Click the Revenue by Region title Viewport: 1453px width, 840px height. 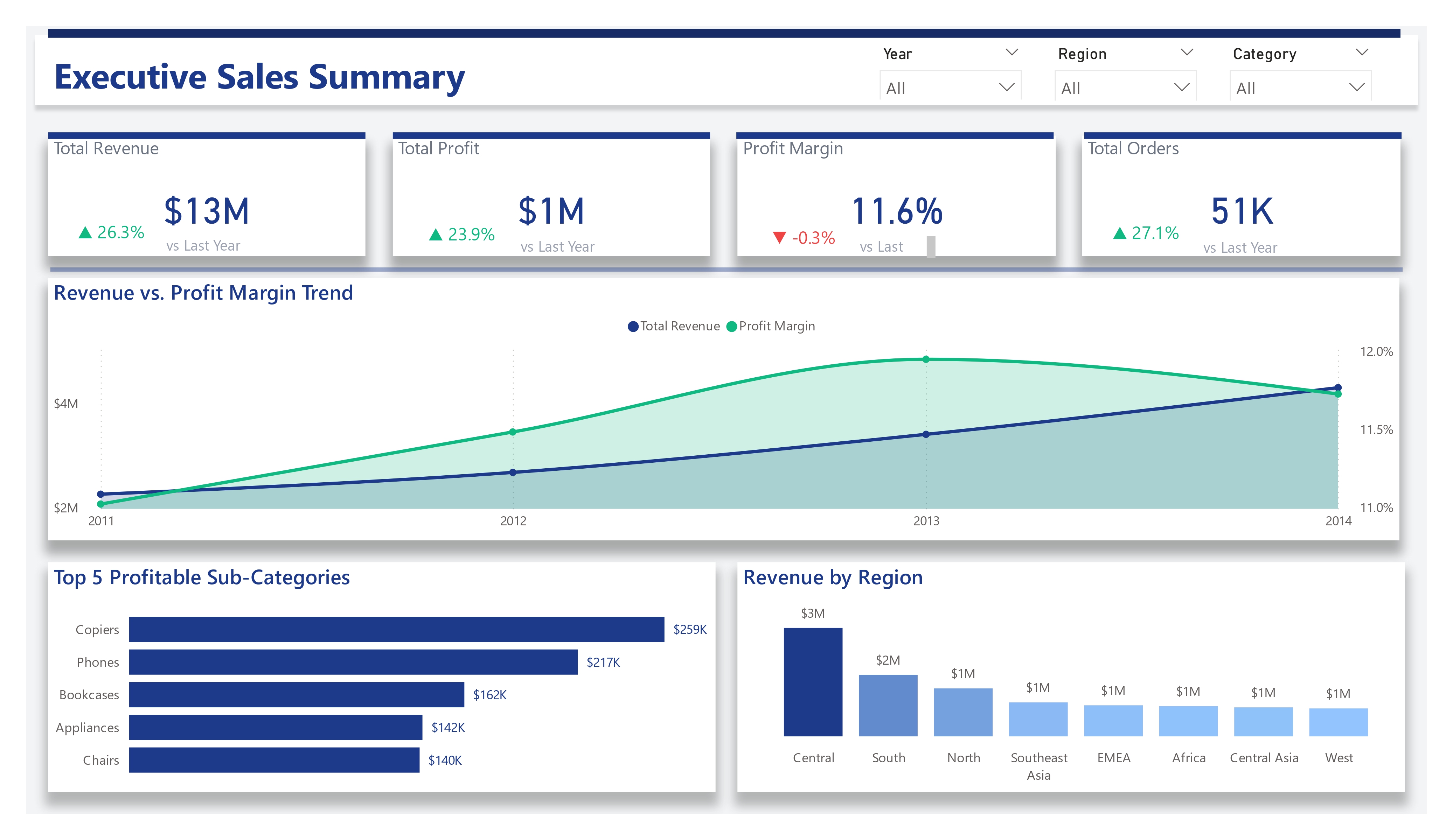(833, 578)
